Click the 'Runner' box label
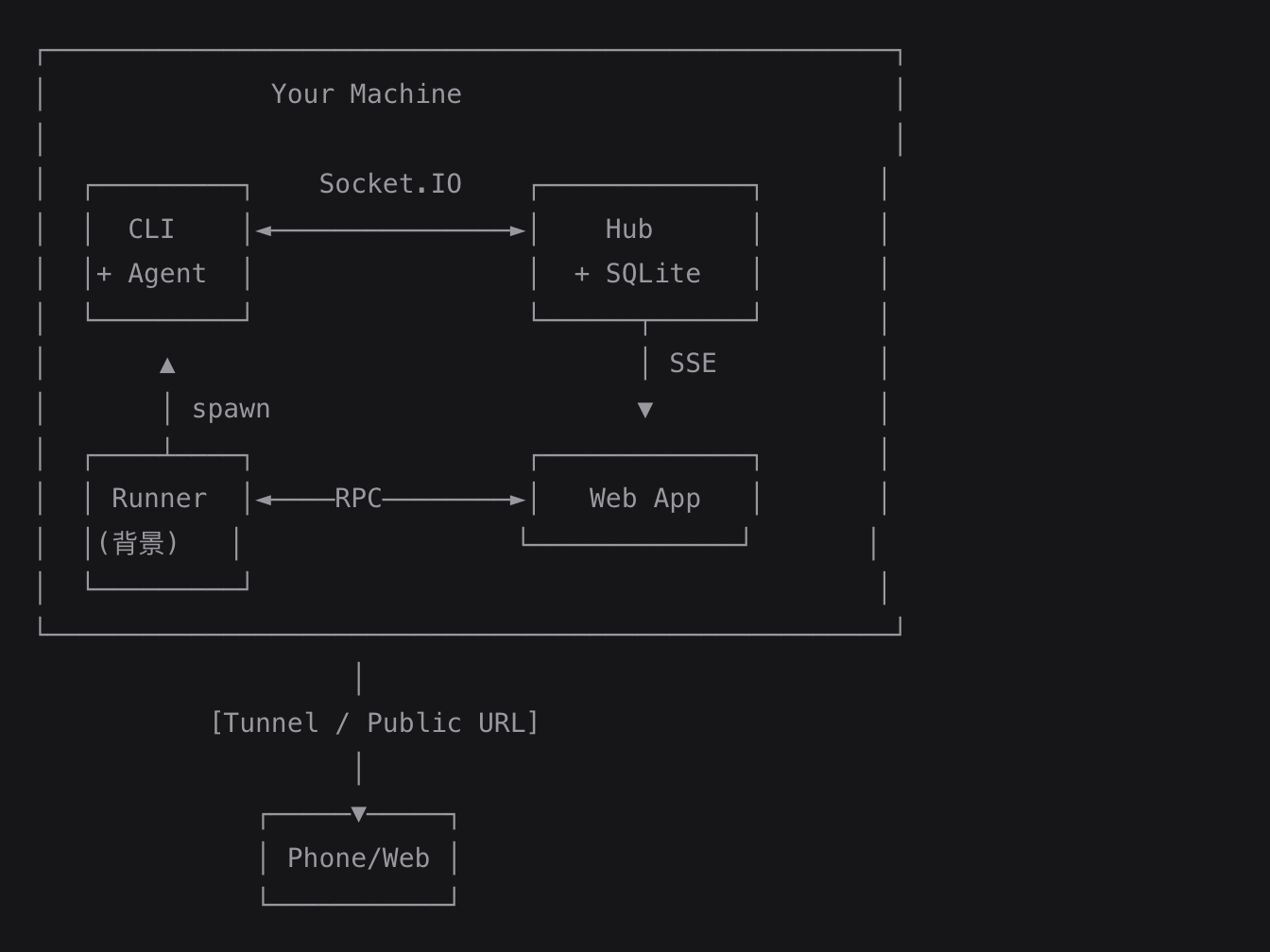The width and height of the screenshot is (1270, 952). [159, 499]
